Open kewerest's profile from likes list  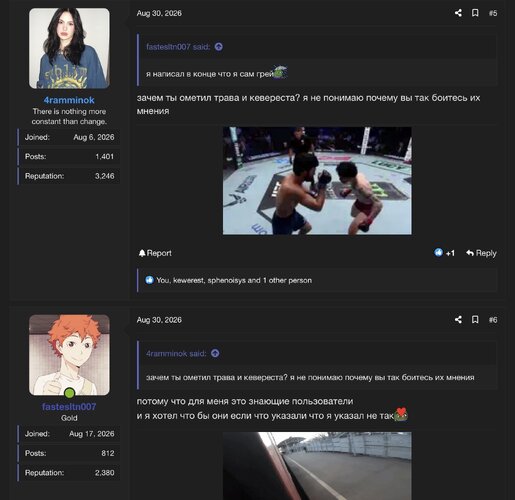188,280
